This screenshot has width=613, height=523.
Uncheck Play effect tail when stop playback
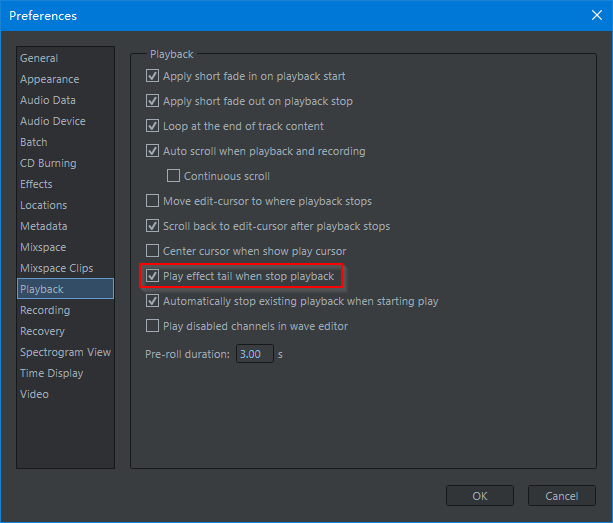[152, 276]
